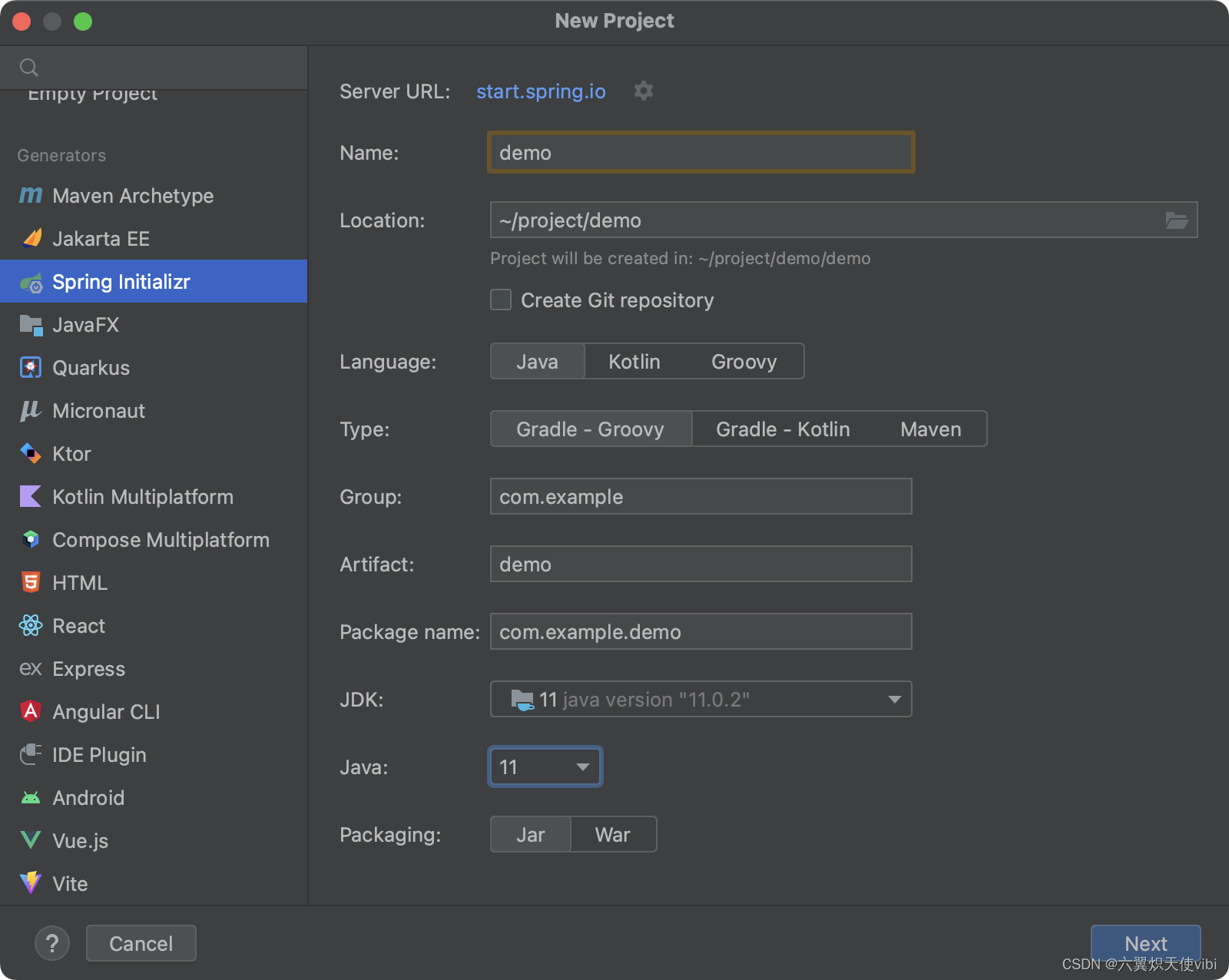
Task: Click the generator search field
Action: tap(154, 68)
